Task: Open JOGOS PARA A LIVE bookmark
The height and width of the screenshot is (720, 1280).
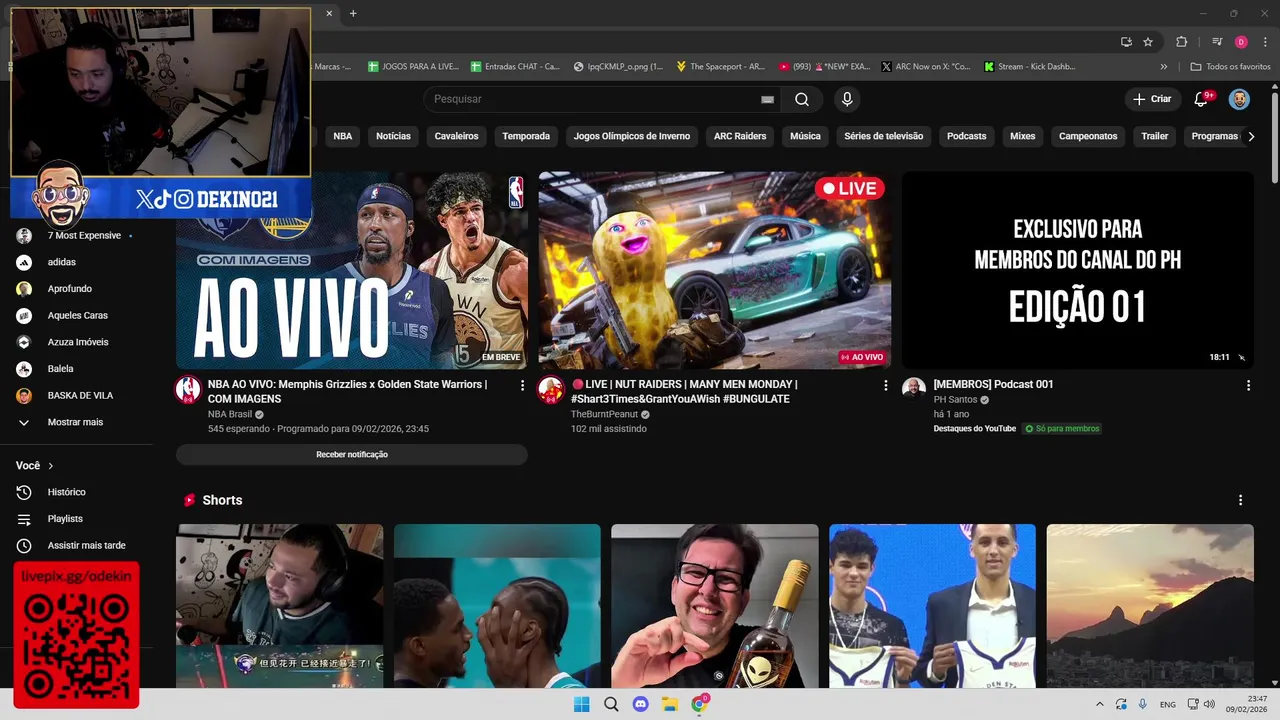Action: tap(413, 66)
